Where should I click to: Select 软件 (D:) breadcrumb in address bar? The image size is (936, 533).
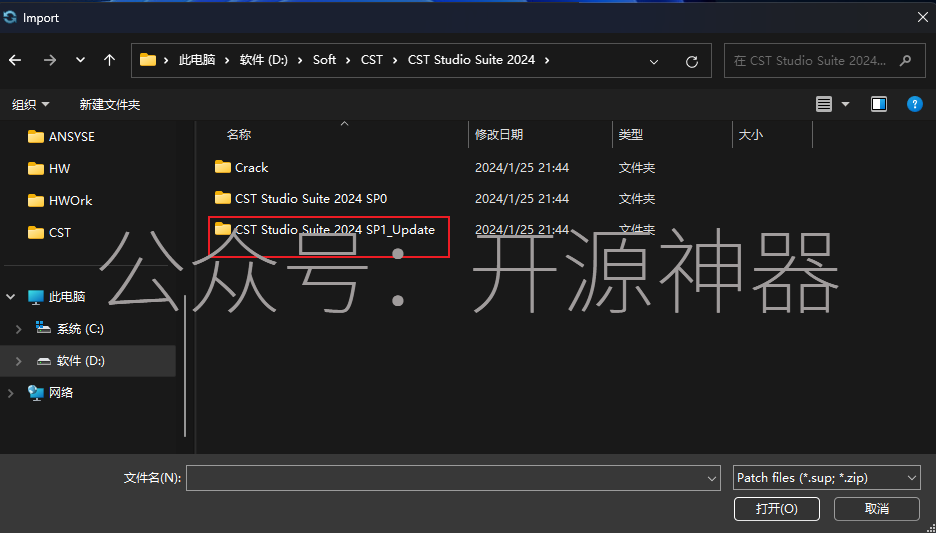click(x=264, y=60)
